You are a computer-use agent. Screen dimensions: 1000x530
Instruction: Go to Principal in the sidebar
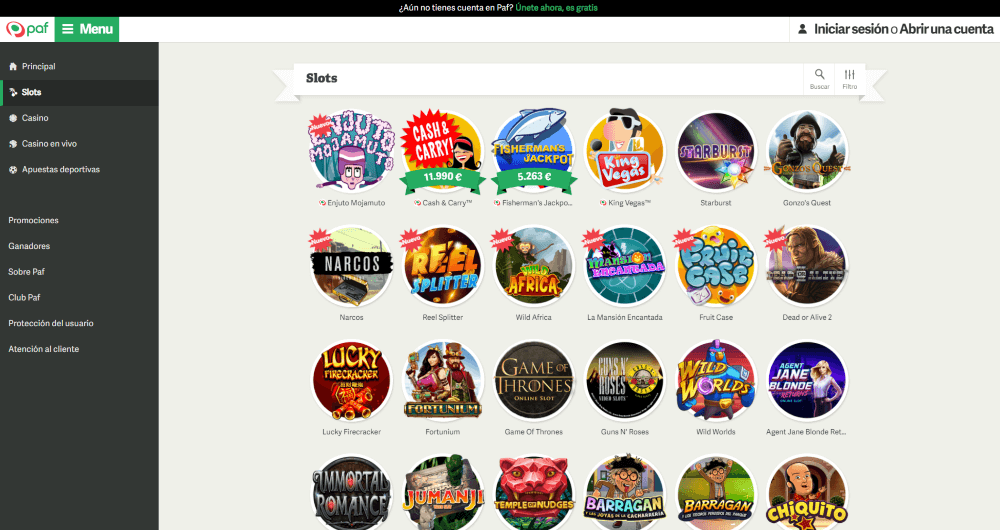coord(38,66)
